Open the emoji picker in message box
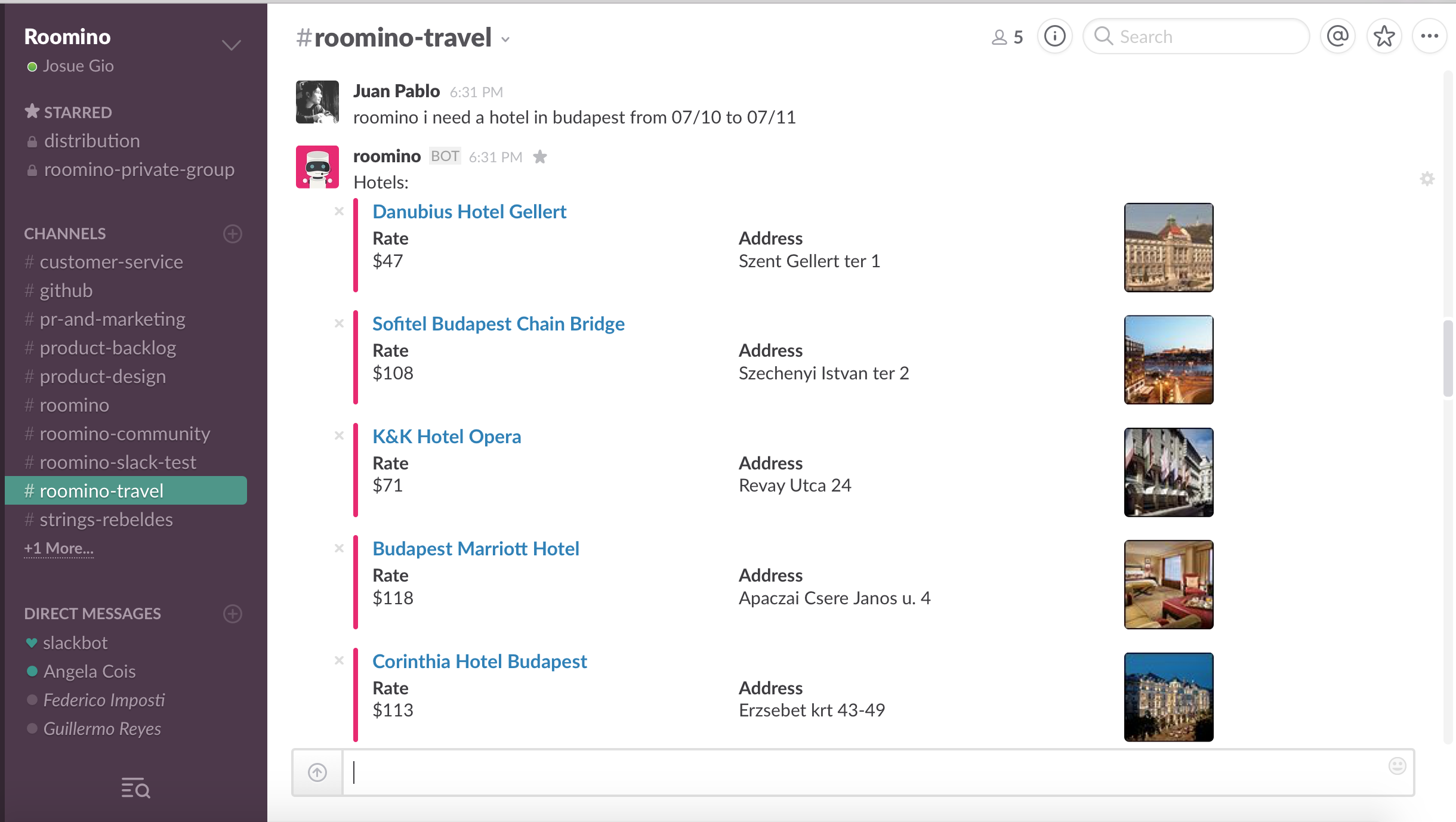 [1397, 766]
